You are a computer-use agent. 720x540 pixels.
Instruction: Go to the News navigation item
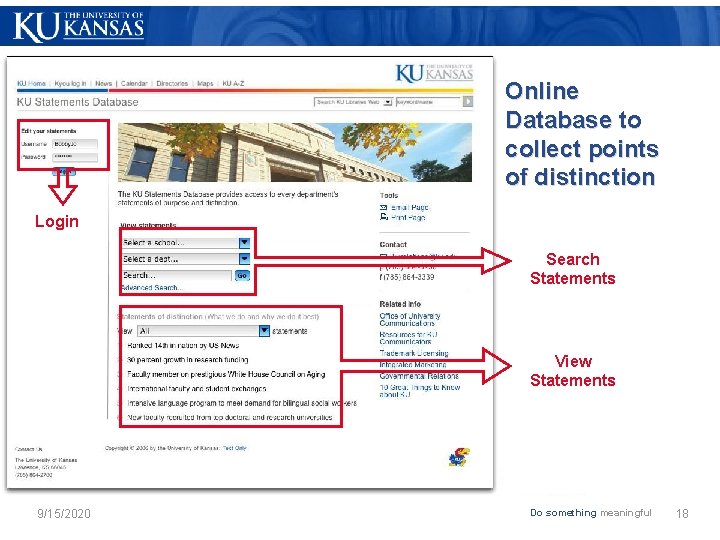(103, 84)
